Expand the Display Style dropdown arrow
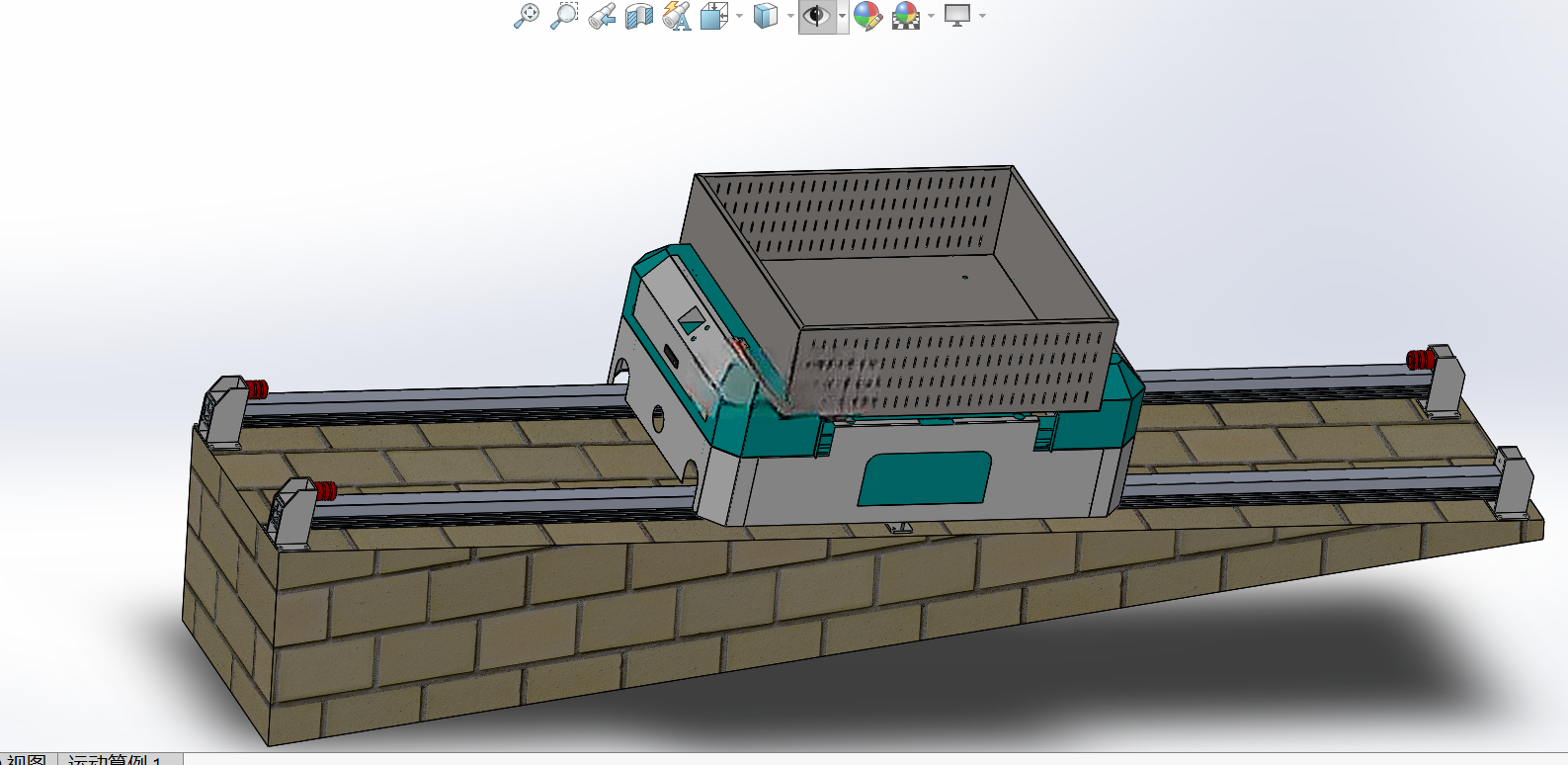1568x765 pixels. click(x=790, y=16)
